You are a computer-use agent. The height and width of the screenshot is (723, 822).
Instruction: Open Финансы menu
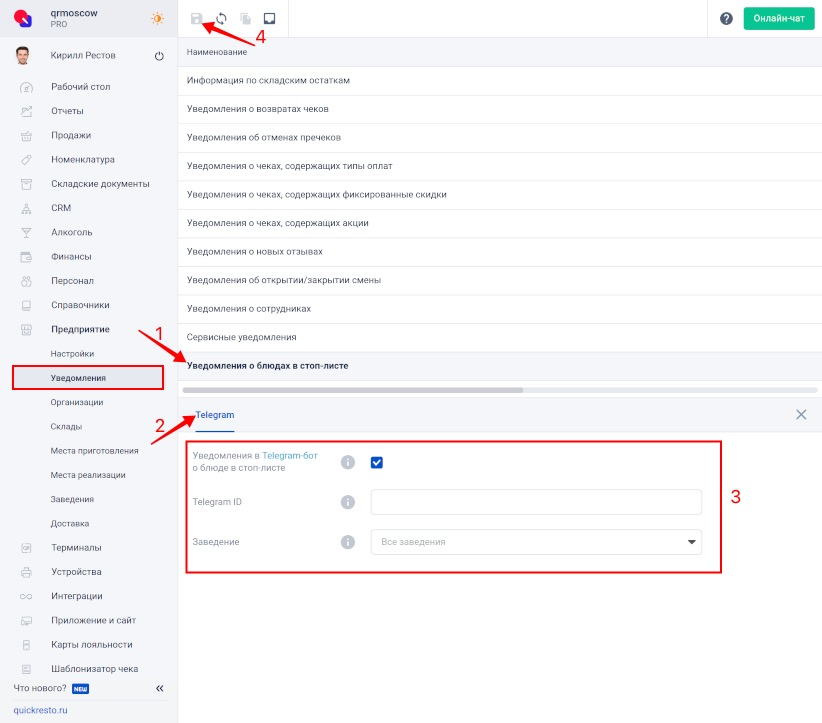click(x=71, y=256)
